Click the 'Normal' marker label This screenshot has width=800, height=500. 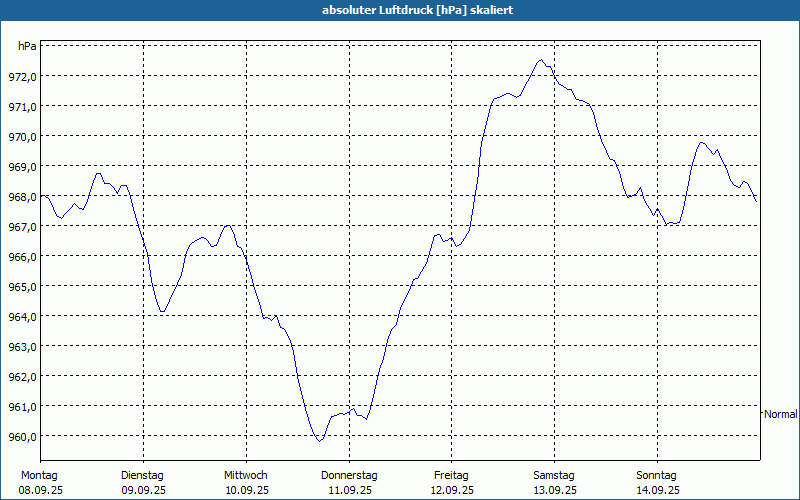(781, 414)
